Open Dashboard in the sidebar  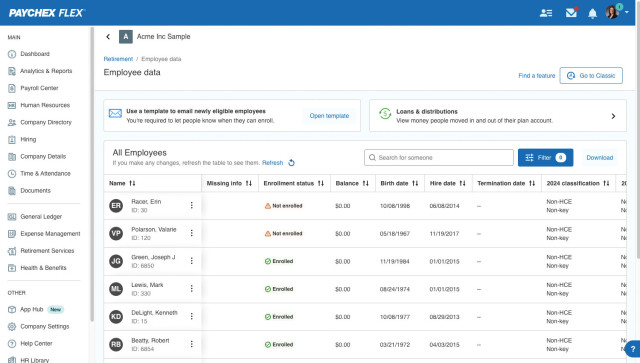tap(35, 53)
